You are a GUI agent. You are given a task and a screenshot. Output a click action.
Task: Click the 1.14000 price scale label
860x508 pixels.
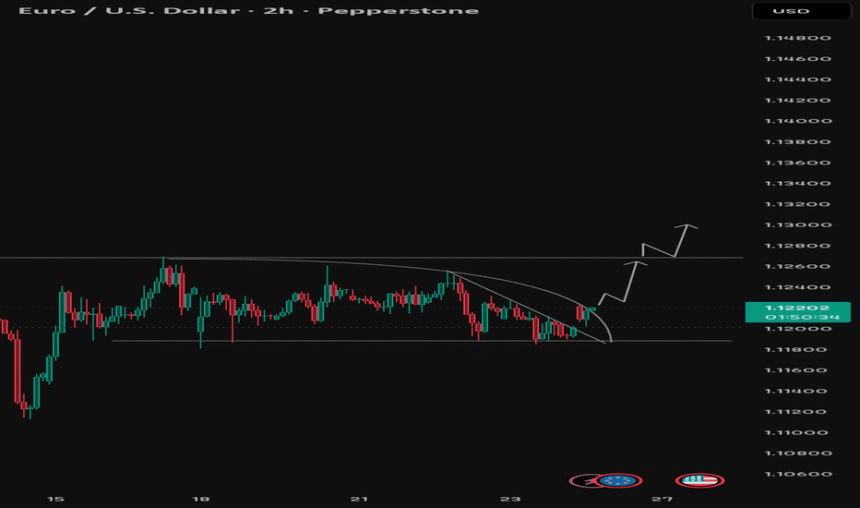[x=798, y=121]
